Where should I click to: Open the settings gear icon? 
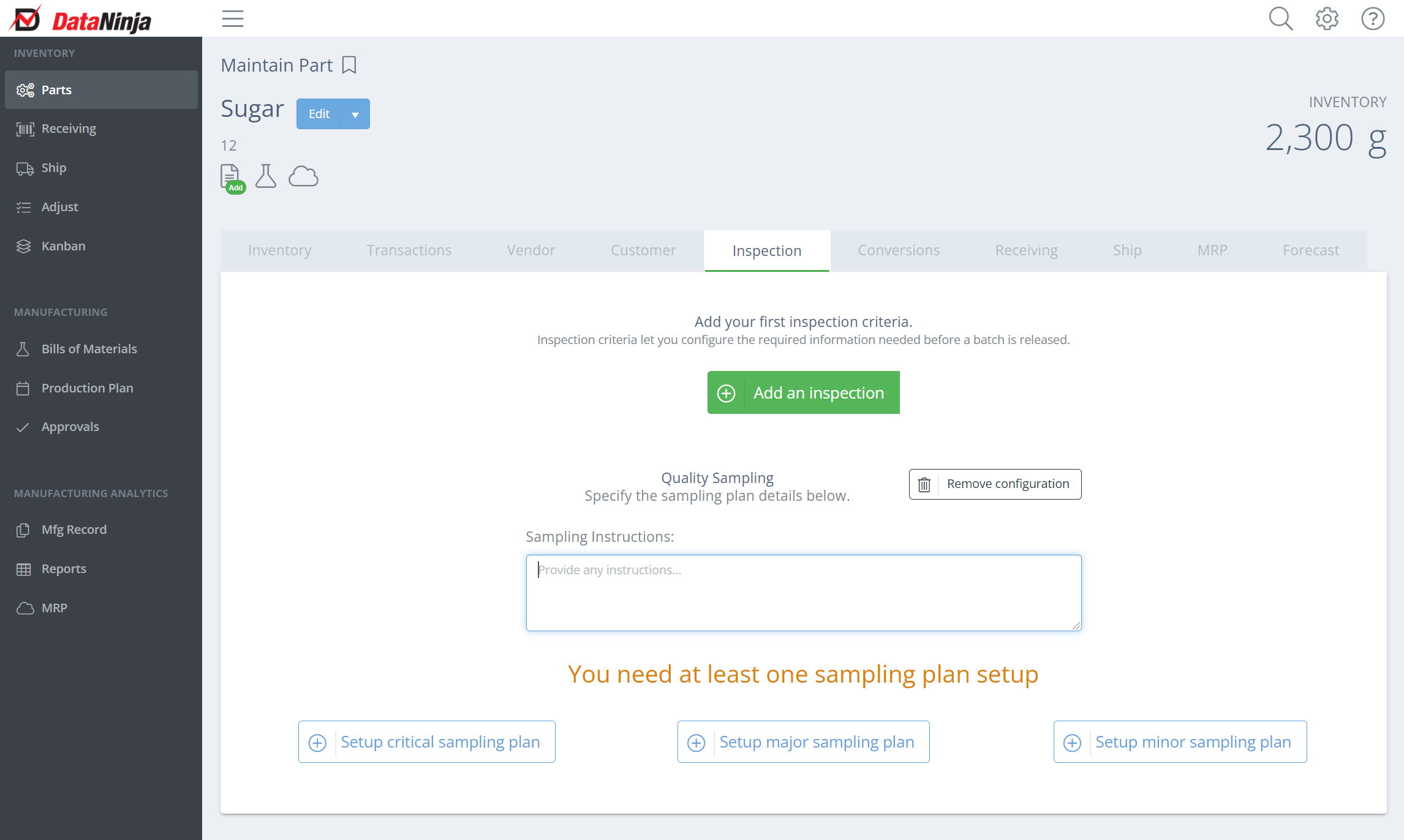[1327, 19]
